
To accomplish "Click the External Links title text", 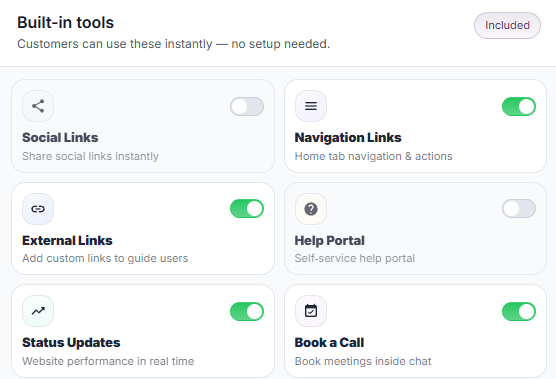I will [67, 240].
